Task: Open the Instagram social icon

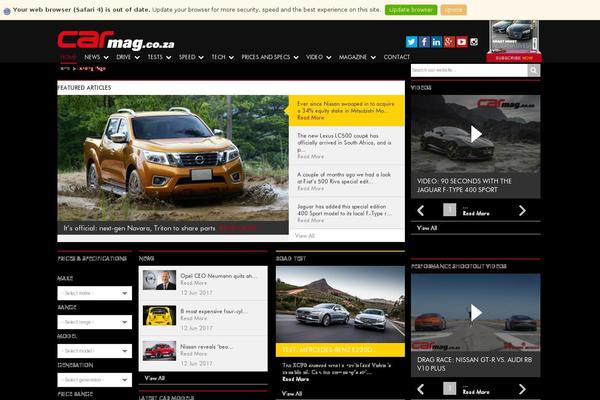Action: tap(474, 42)
